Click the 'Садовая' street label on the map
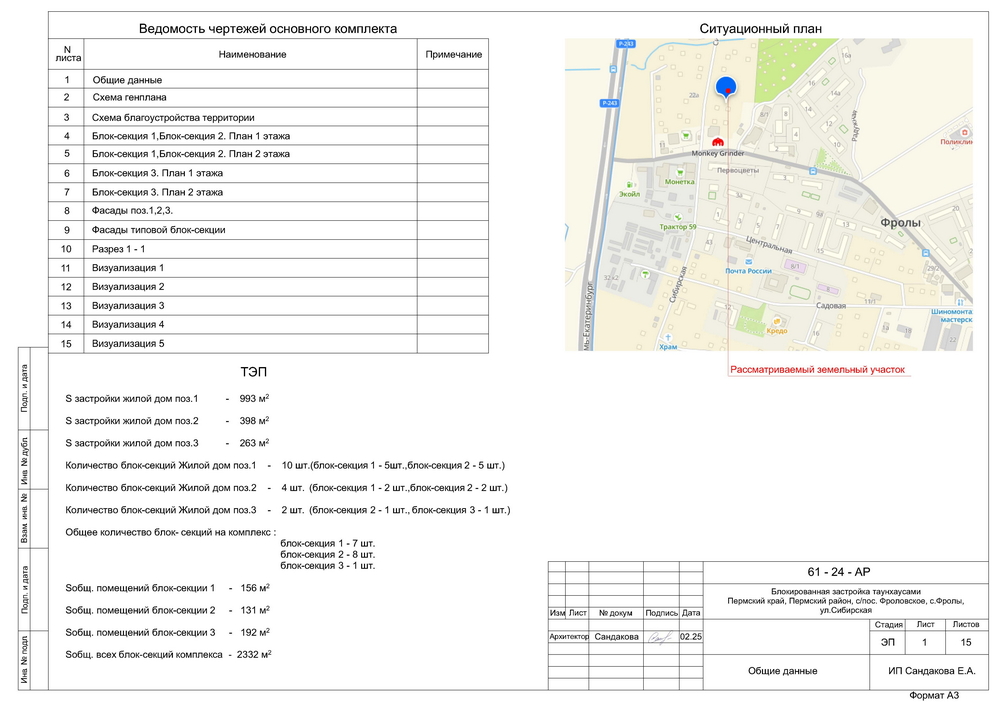 (831, 306)
